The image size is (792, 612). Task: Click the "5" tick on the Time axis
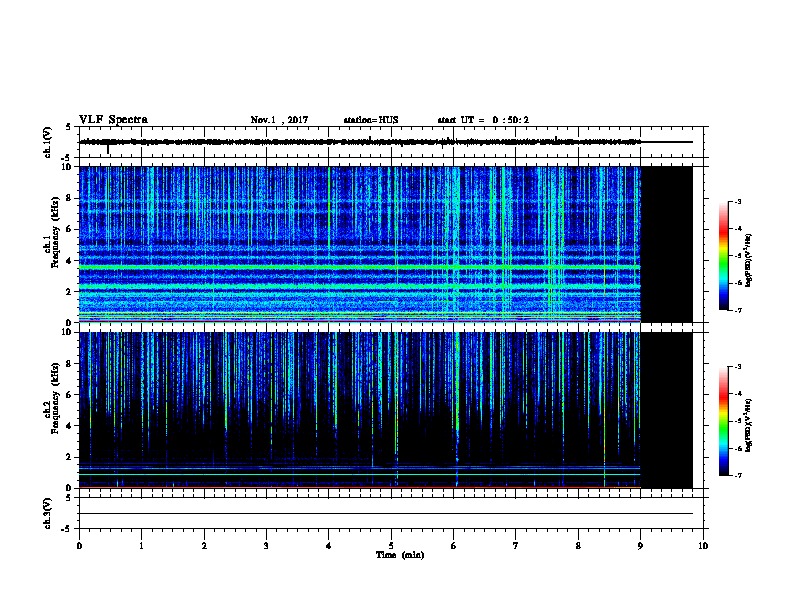(391, 545)
